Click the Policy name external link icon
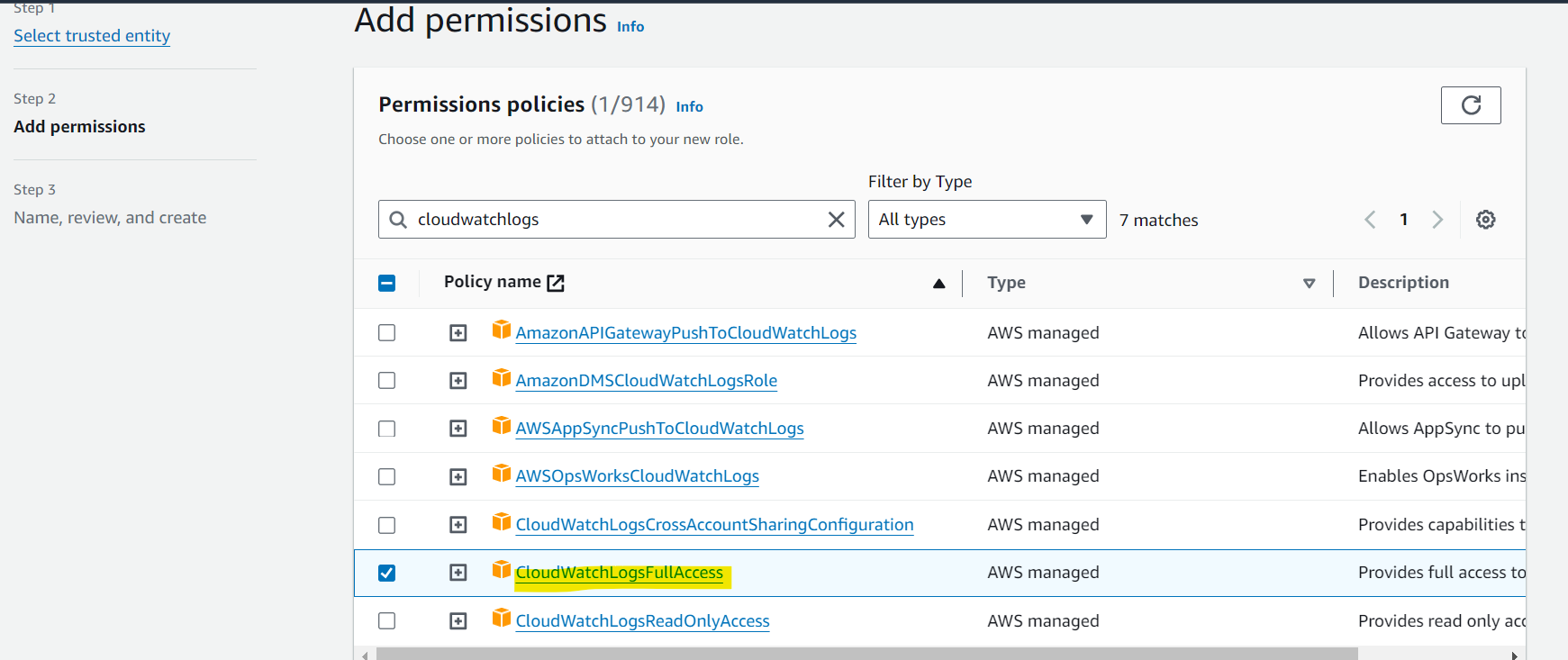The width and height of the screenshot is (1568, 660). (557, 283)
